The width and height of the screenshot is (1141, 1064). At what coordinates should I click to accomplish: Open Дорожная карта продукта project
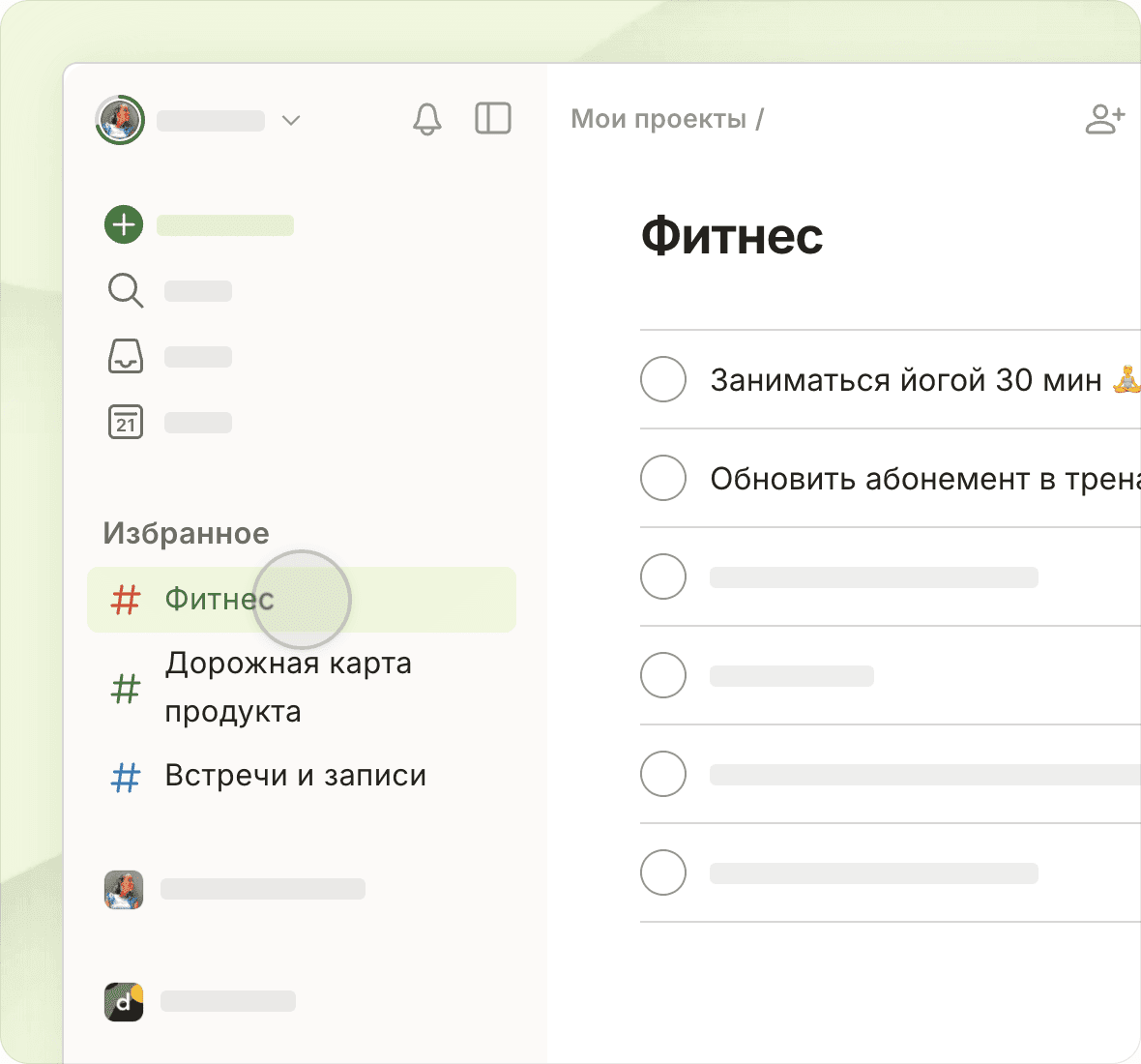click(x=287, y=688)
